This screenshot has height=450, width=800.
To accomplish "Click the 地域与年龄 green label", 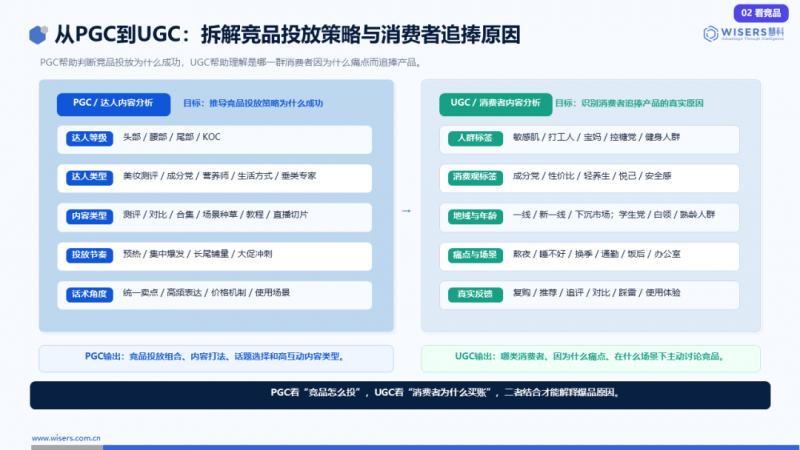I will click(475, 216).
